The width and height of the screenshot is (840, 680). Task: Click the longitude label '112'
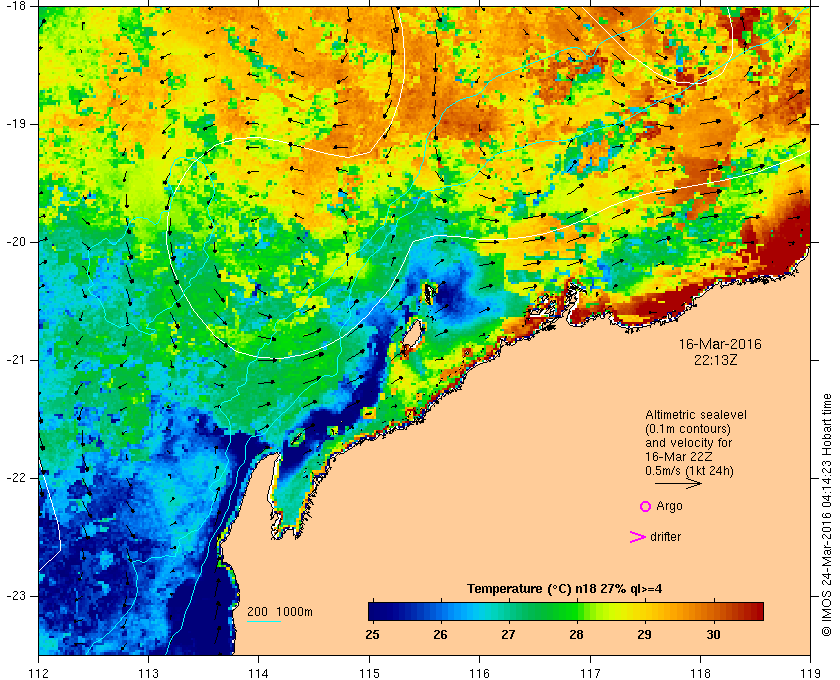39,673
